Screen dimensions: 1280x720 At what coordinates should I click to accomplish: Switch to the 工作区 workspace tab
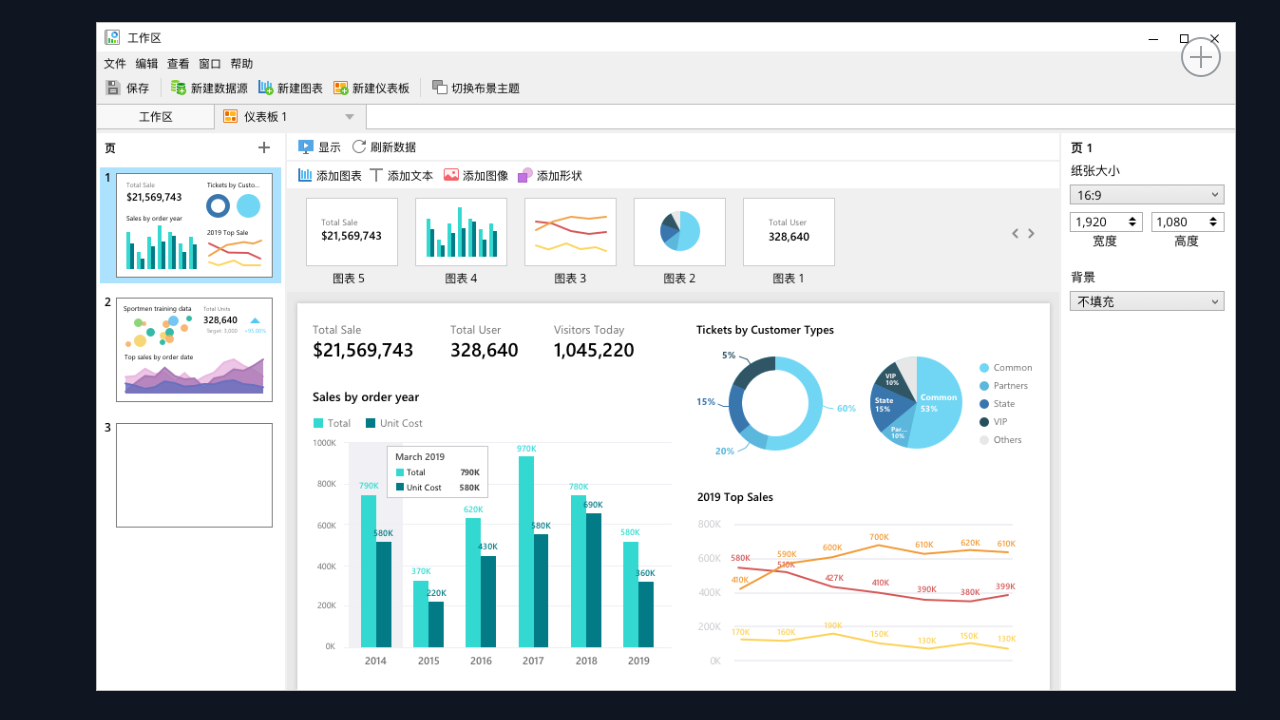click(155, 117)
